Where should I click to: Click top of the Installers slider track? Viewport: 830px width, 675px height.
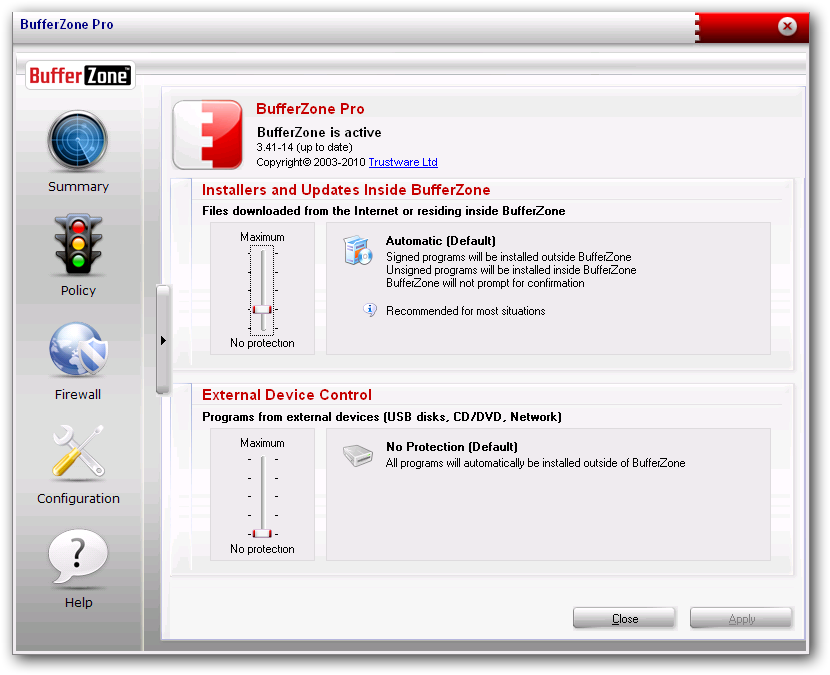[x=263, y=254]
